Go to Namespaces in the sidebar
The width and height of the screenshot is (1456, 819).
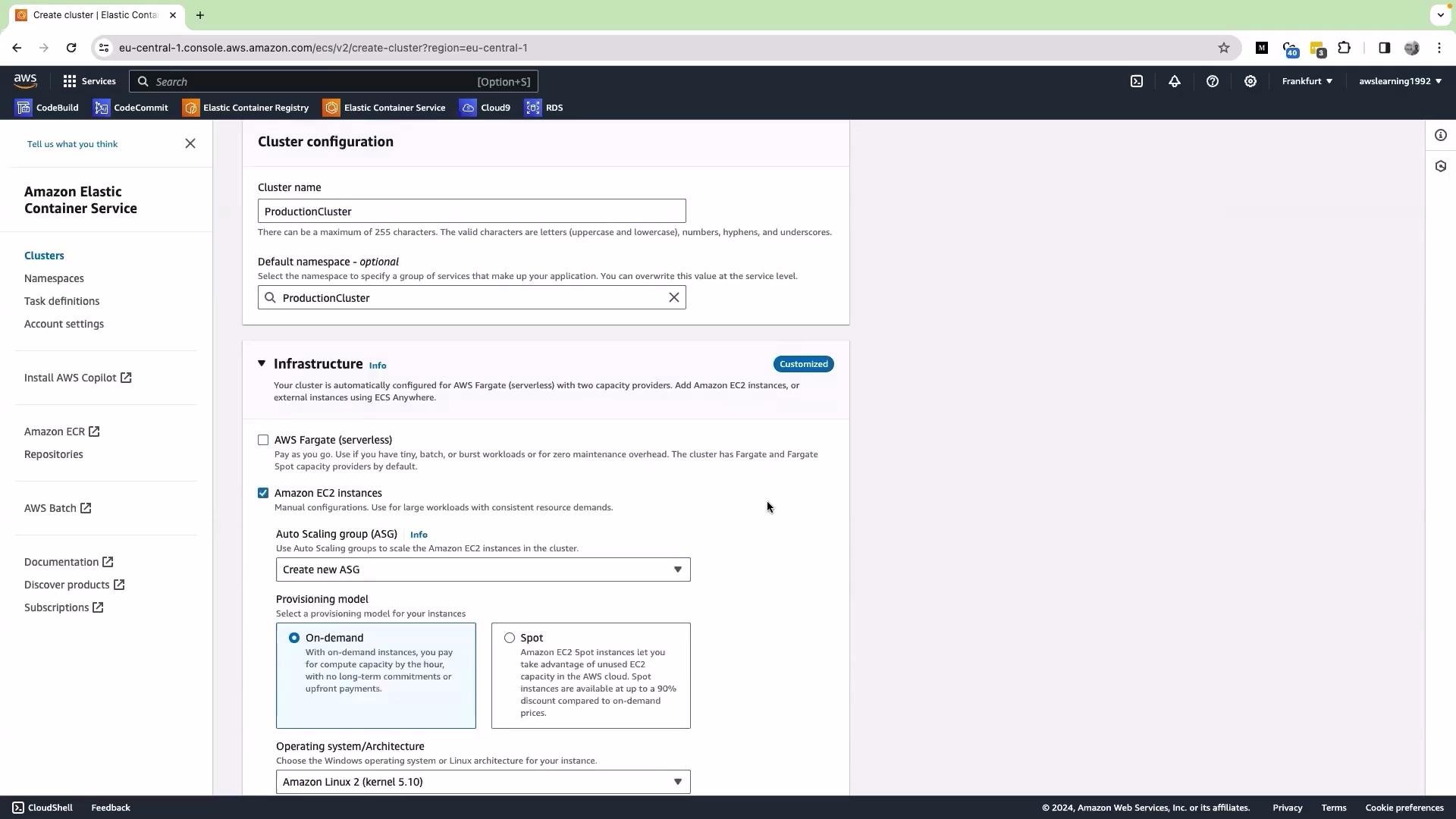[54, 278]
